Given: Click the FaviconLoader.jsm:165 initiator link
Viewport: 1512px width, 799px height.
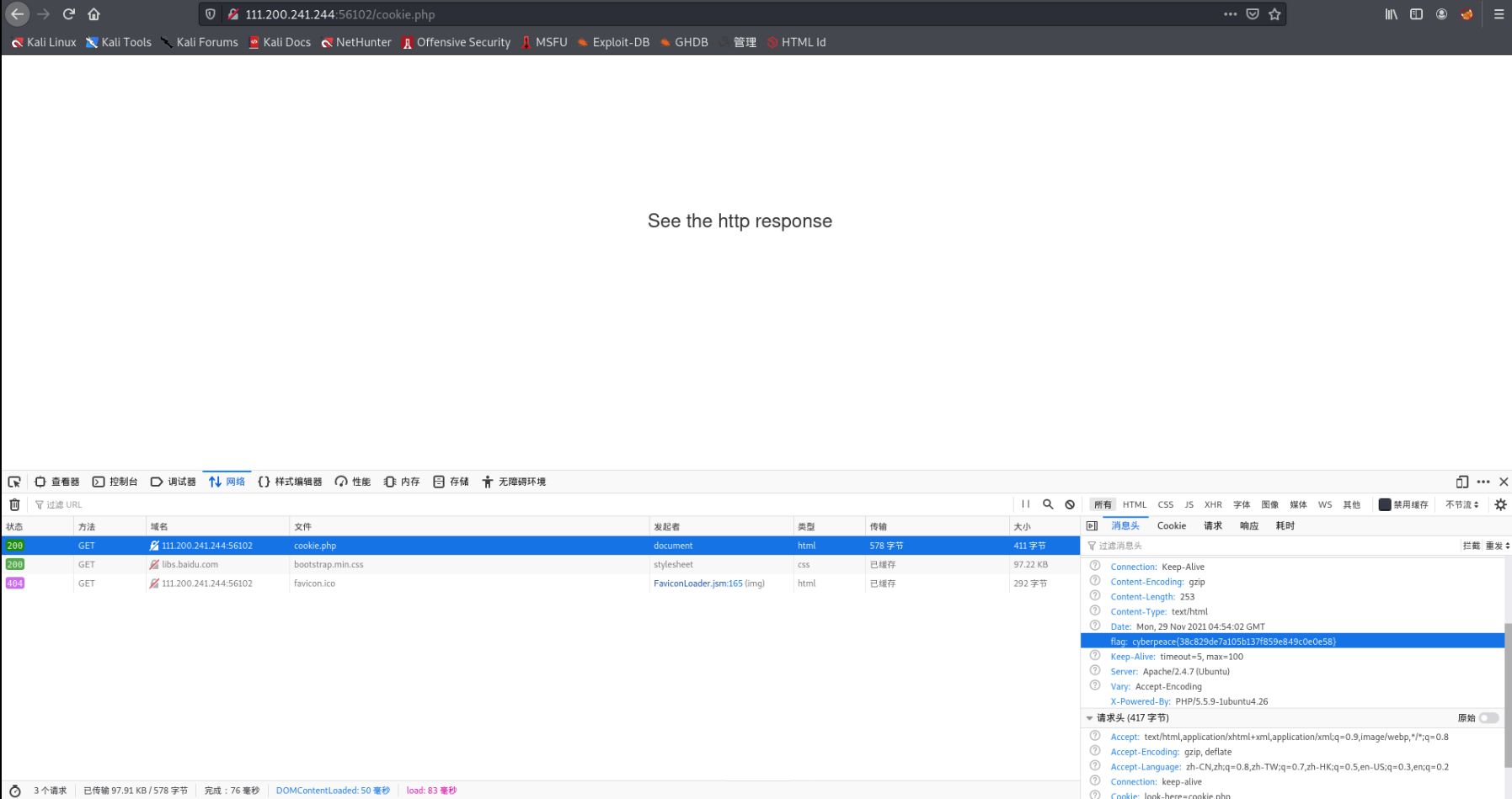Looking at the screenshot, I should point(697,583).
